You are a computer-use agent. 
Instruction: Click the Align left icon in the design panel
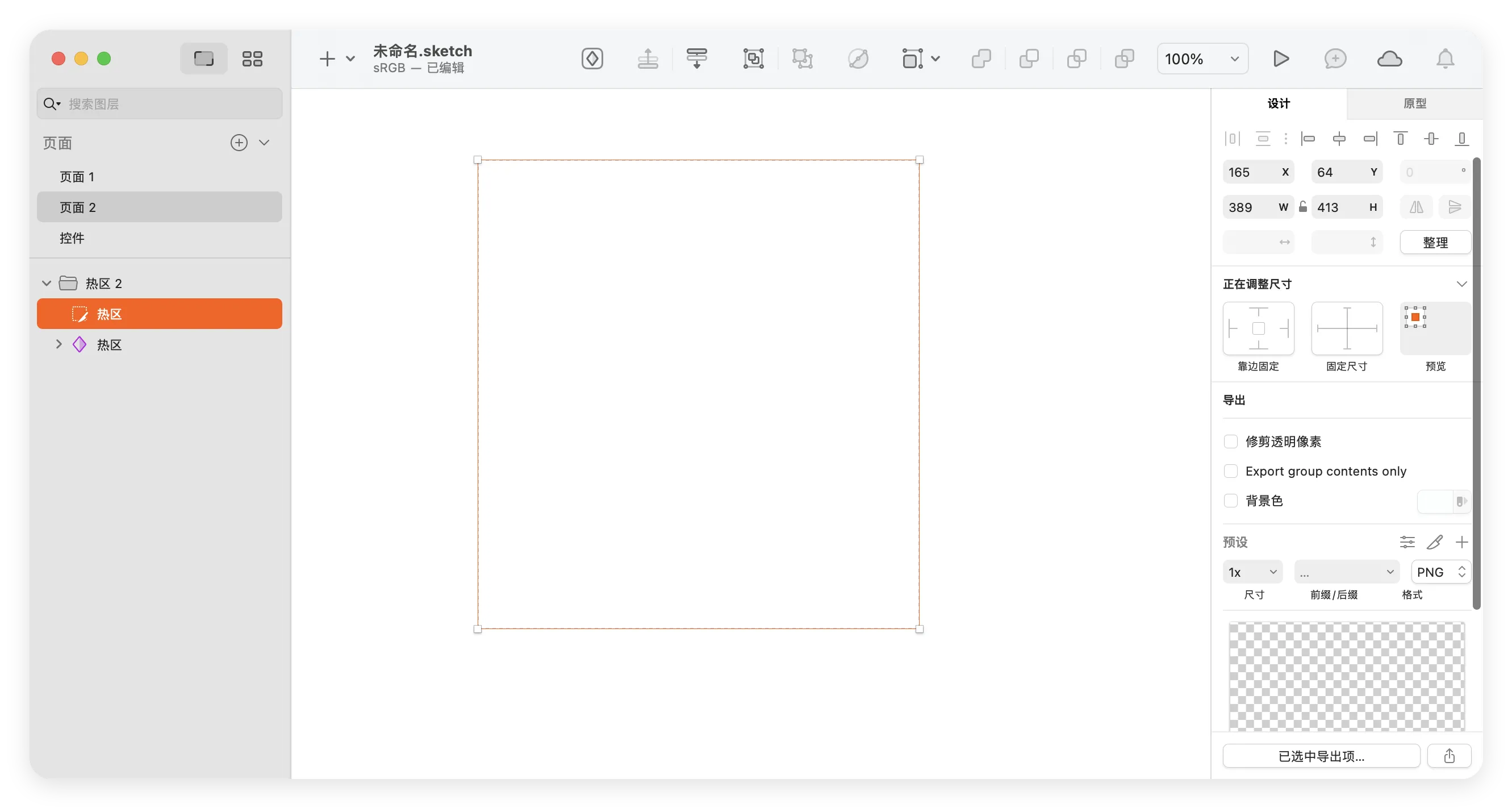(1309, 139)
